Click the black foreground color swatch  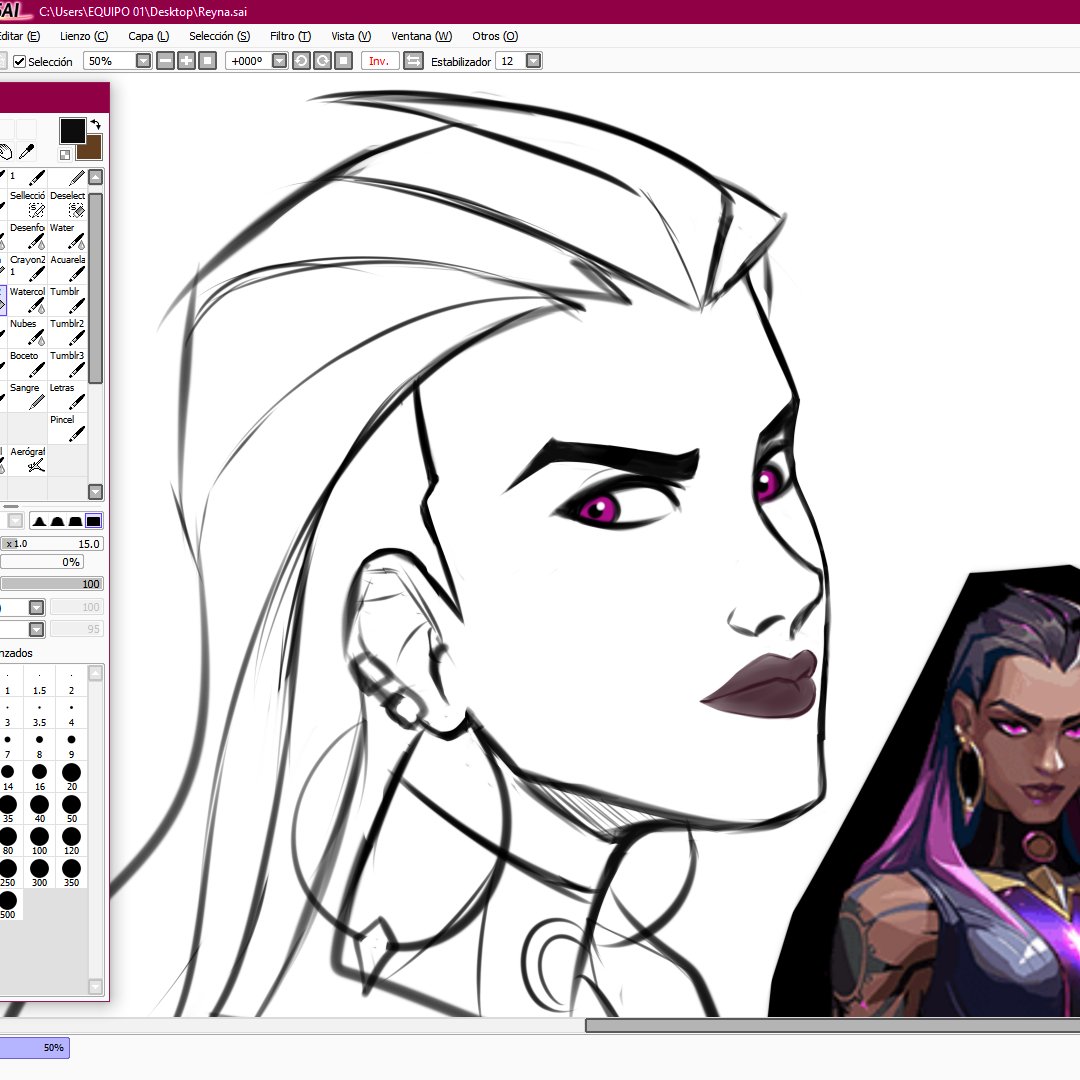pyautogui.click(x=72, y=130)
